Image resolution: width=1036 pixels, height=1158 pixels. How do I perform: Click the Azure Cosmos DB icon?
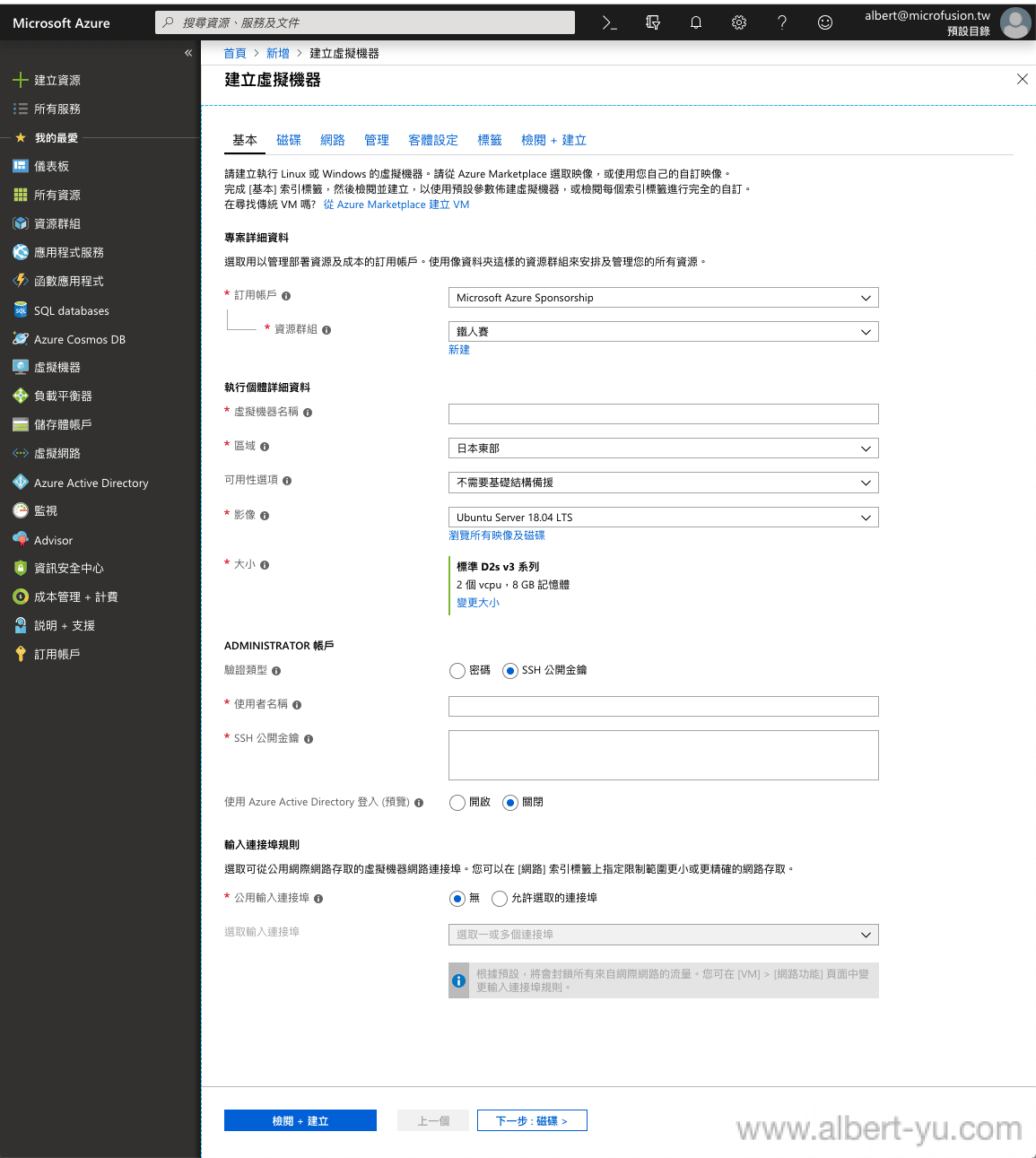point(21,339)
